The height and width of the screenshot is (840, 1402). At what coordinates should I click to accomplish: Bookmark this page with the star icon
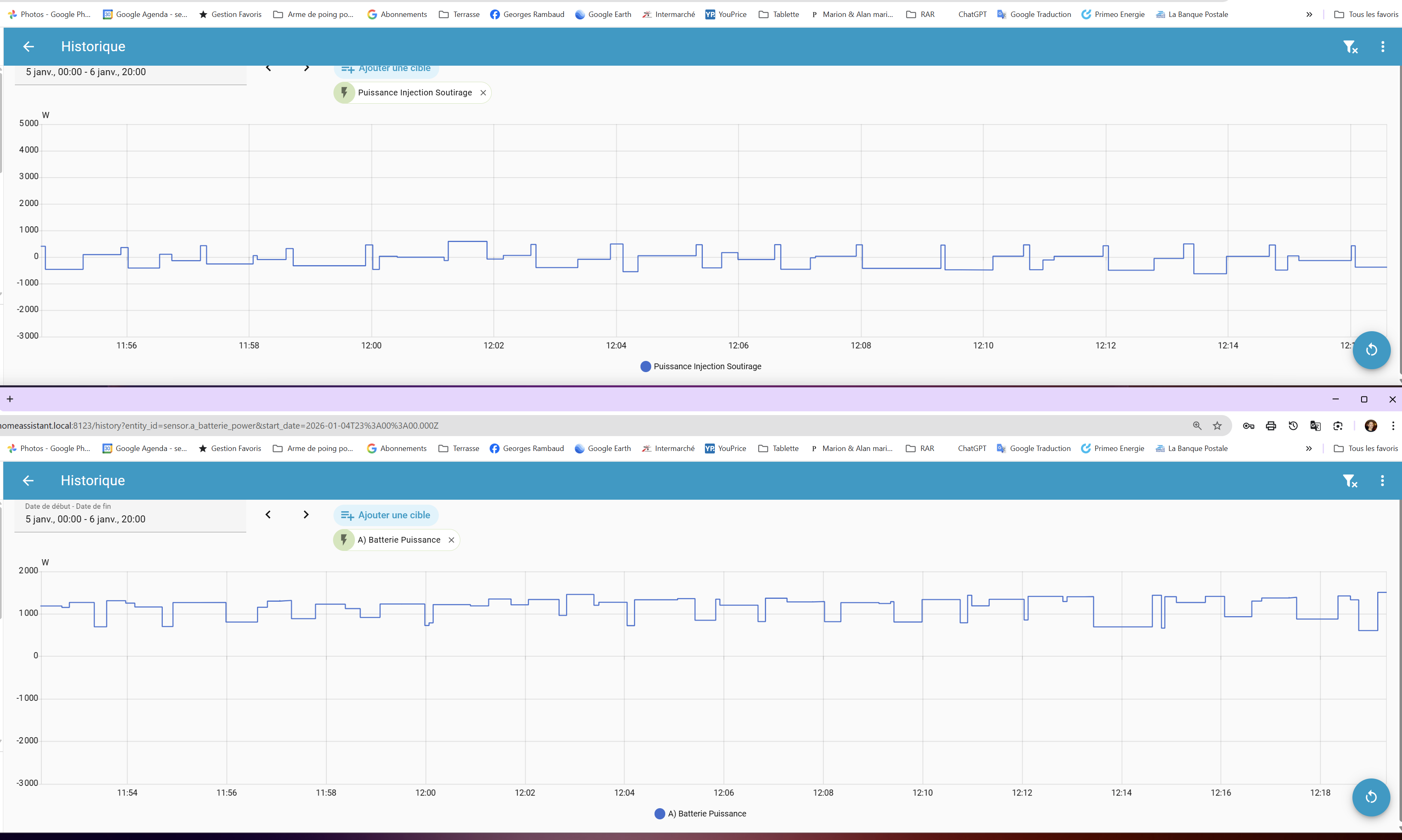1217,426
